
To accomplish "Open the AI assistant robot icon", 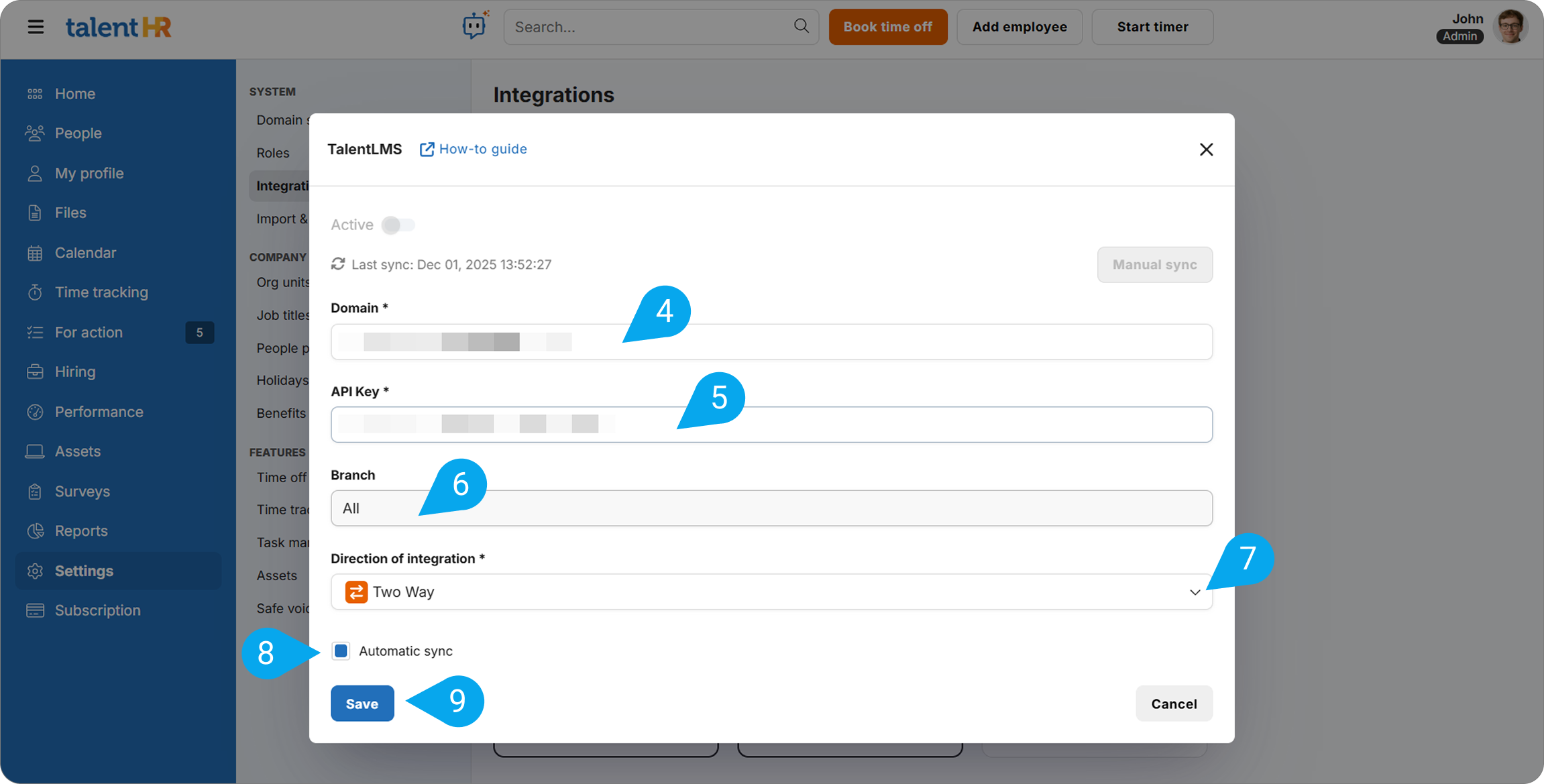I will point(474,26).
